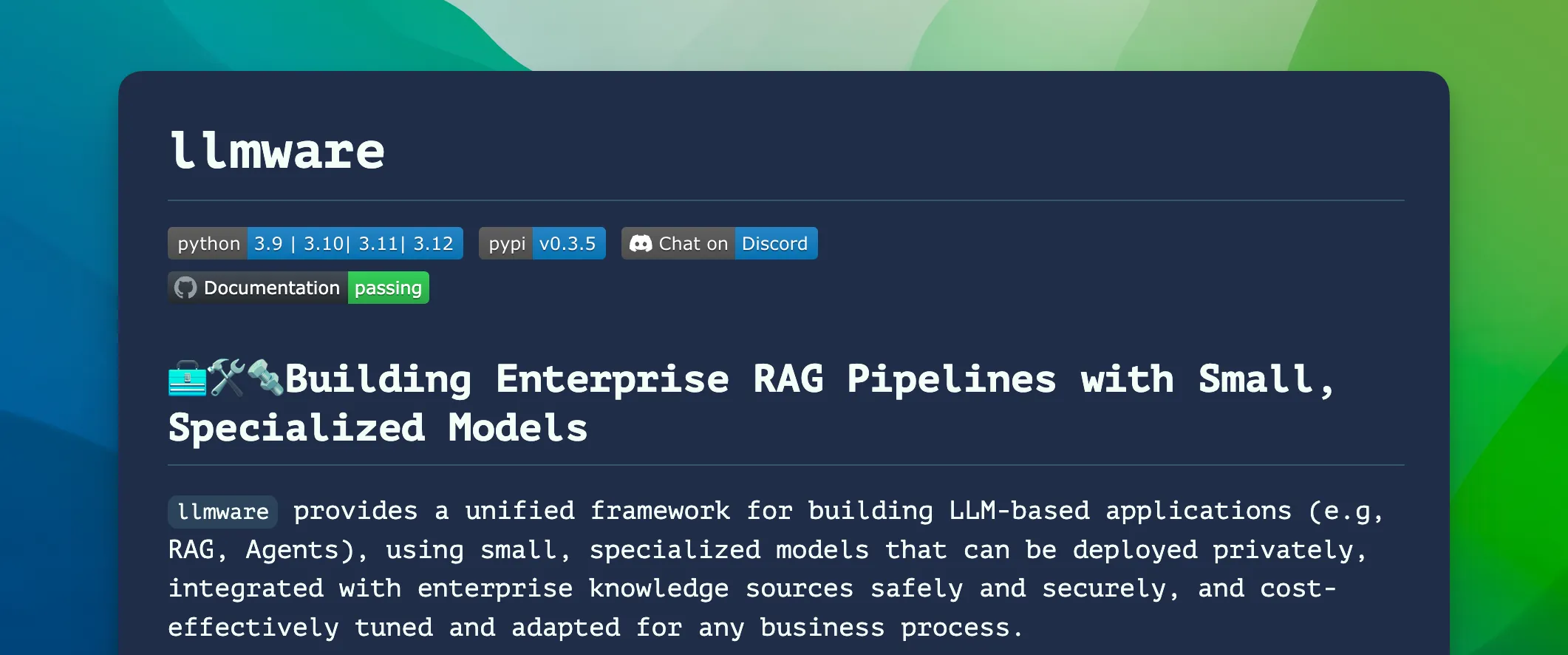Screen dimensions: 1568x655
Task: Click the blue 'Discord' label on badge
Action: click(775, 243)
